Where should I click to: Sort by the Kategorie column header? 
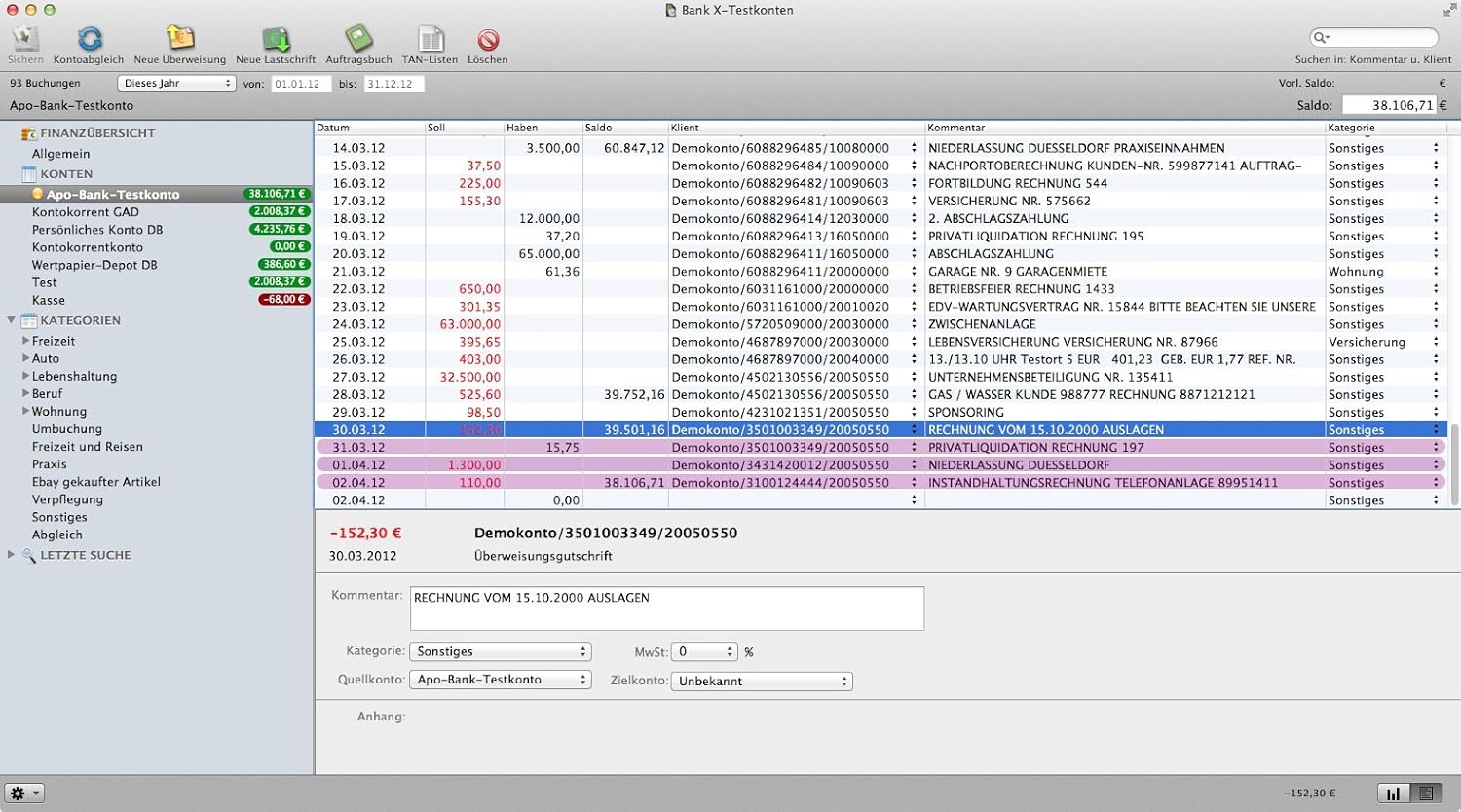1386,128
